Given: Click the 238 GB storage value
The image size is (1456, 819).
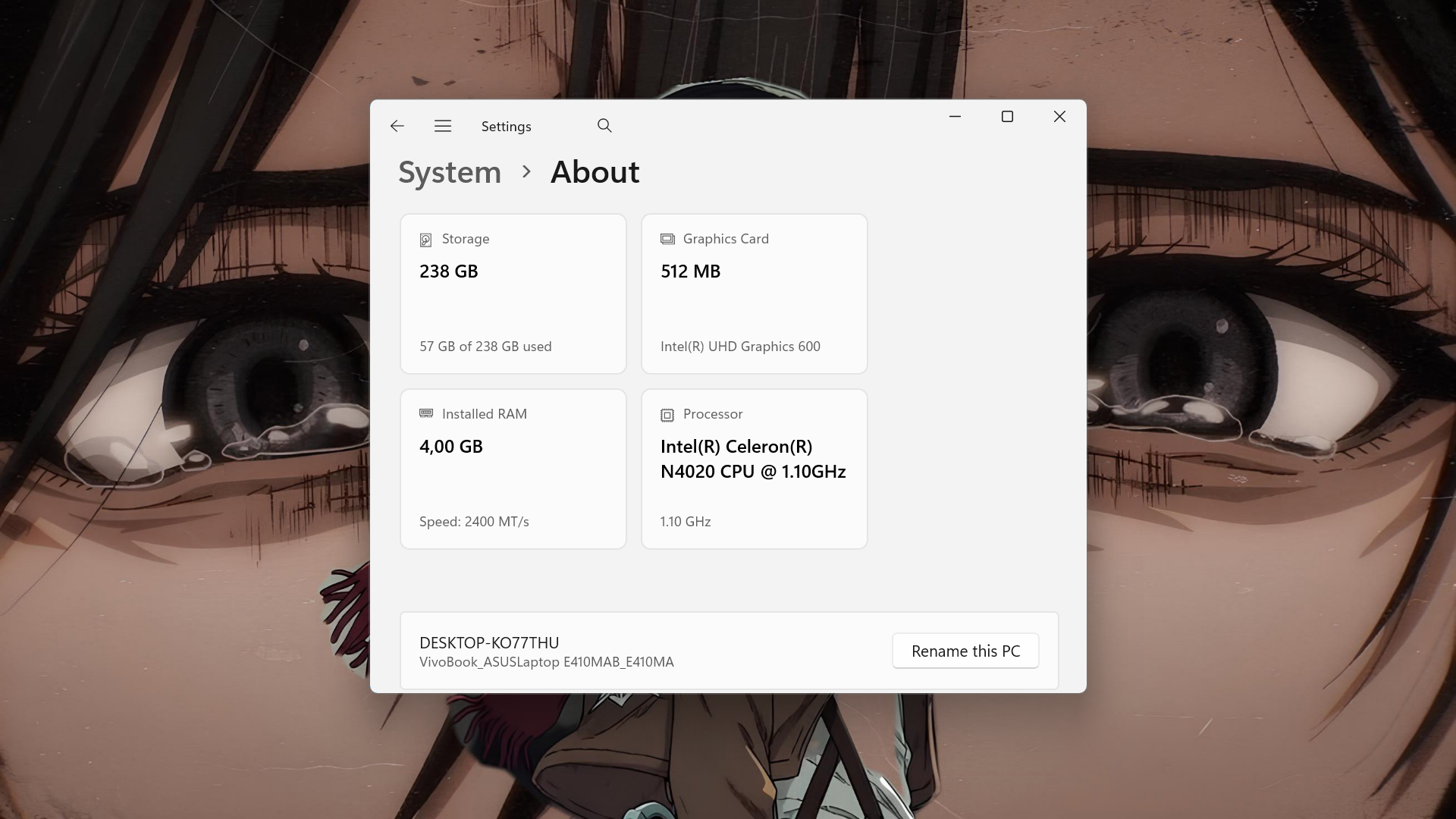Looking at the screenshot, I should (x=449, y=271).
